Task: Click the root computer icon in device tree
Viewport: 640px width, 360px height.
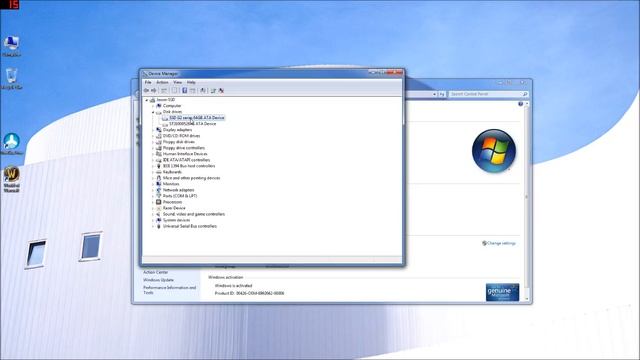Action: (x=153, y=100)
